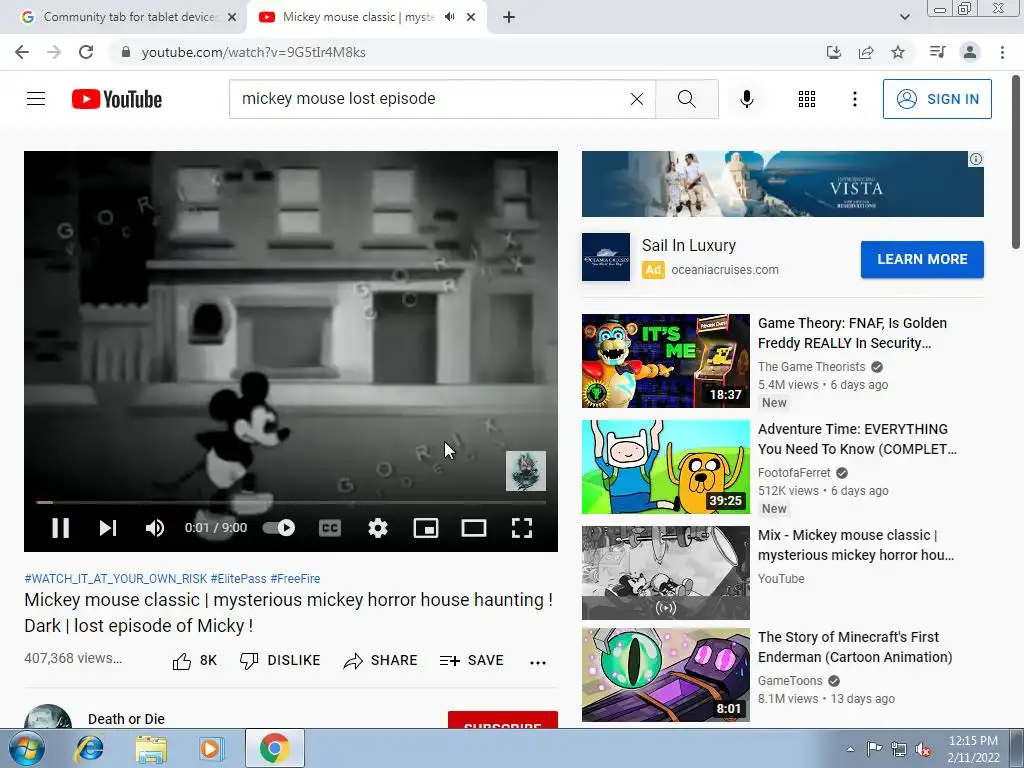Screen dimensions: 1024x768
Task: Click the address bar URL
Action: 253,52
